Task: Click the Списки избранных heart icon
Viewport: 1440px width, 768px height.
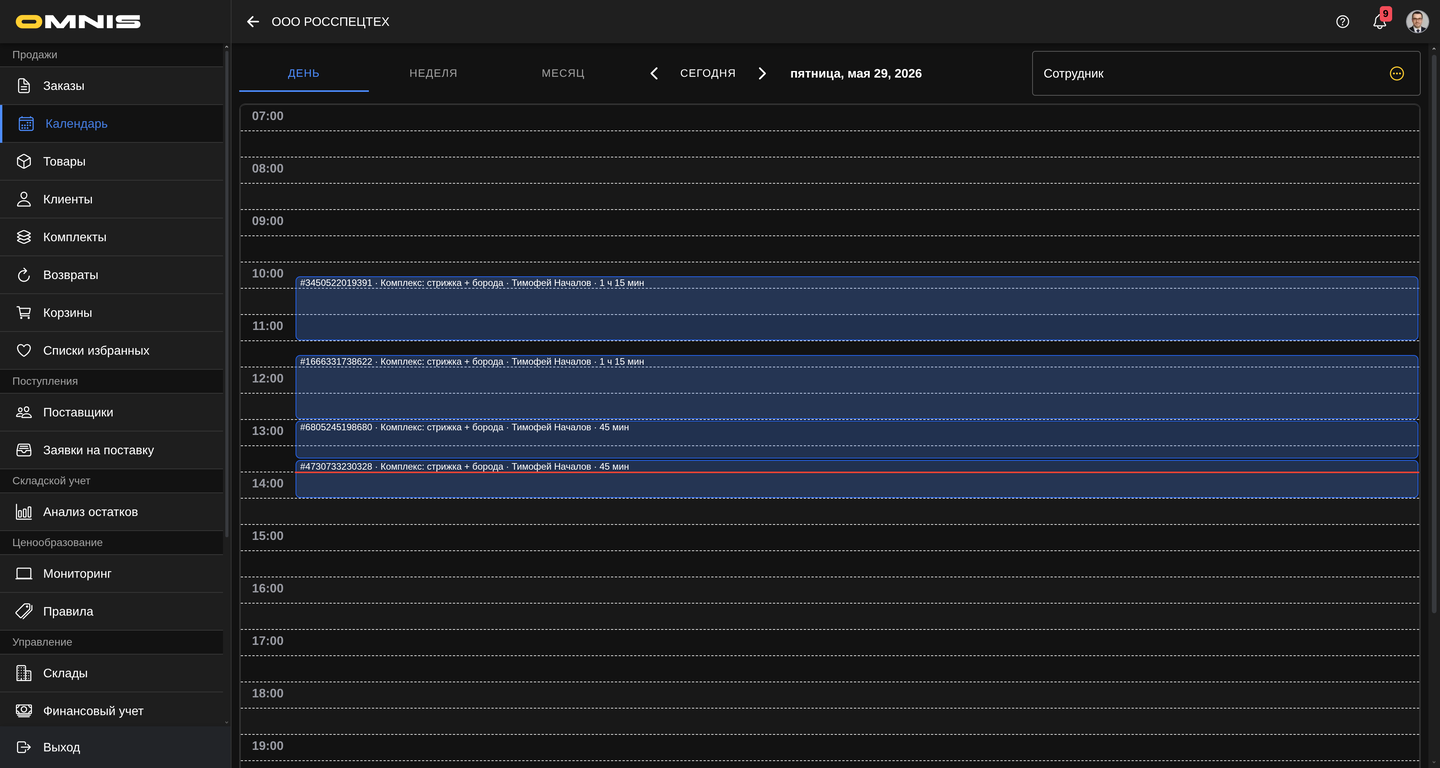Action: [24, 351]
